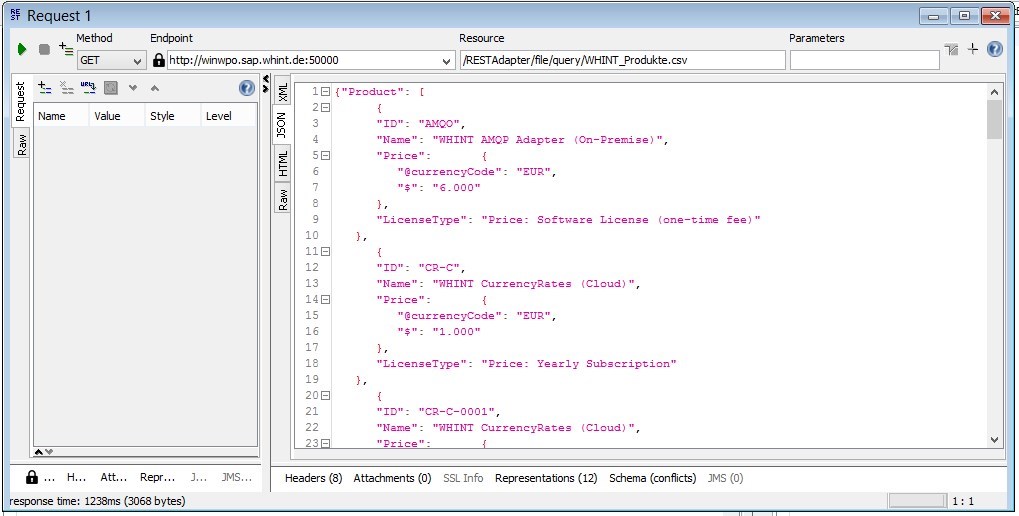Open the help icon in parameters panel
Image resolution: width=1019 pixels, height=516 pixels.
[247, 88]
